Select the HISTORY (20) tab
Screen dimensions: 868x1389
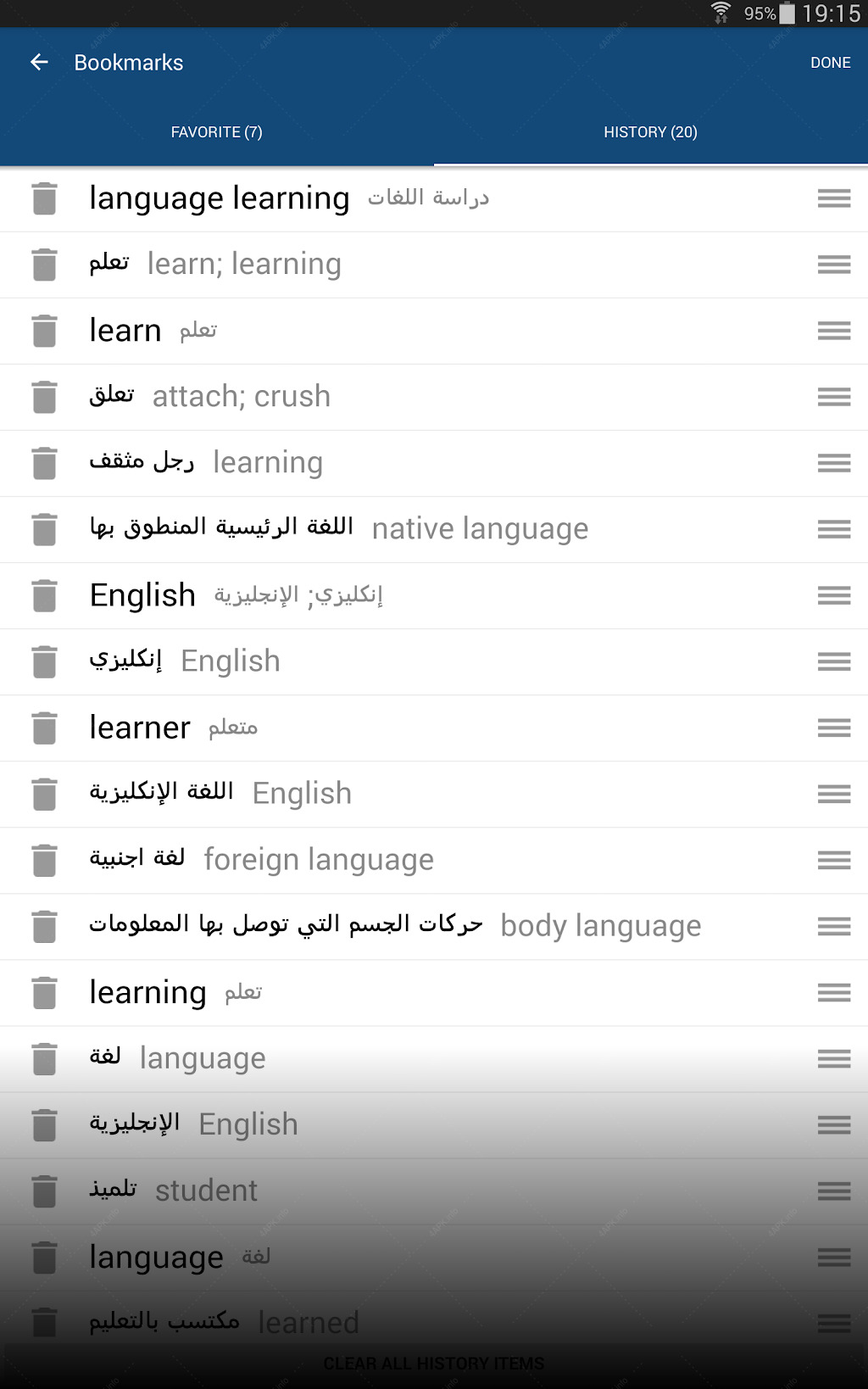pyautogui.click(x=651, y=132)
